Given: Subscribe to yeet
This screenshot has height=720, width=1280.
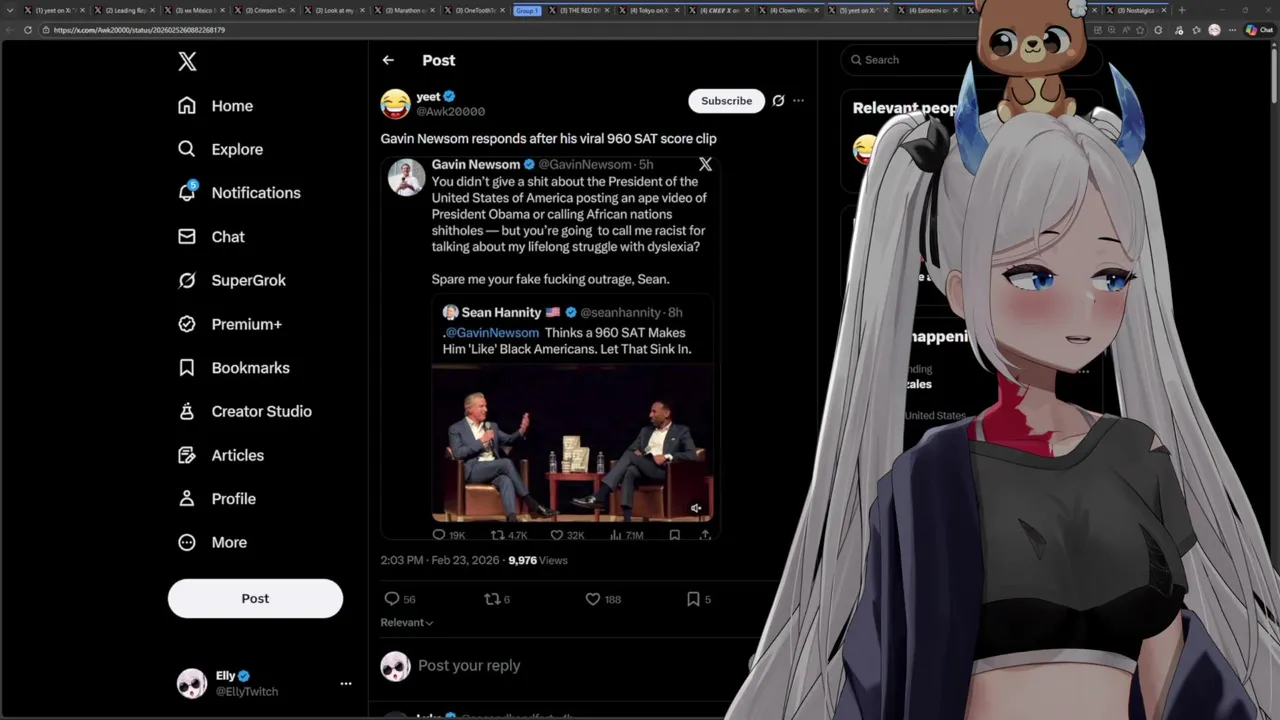Looking at the screenshot, I should [x=726, y=101].
